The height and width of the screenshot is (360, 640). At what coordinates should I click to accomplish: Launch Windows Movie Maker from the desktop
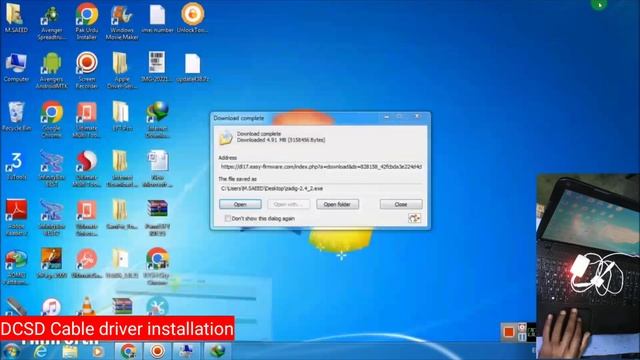pos(122,22)
